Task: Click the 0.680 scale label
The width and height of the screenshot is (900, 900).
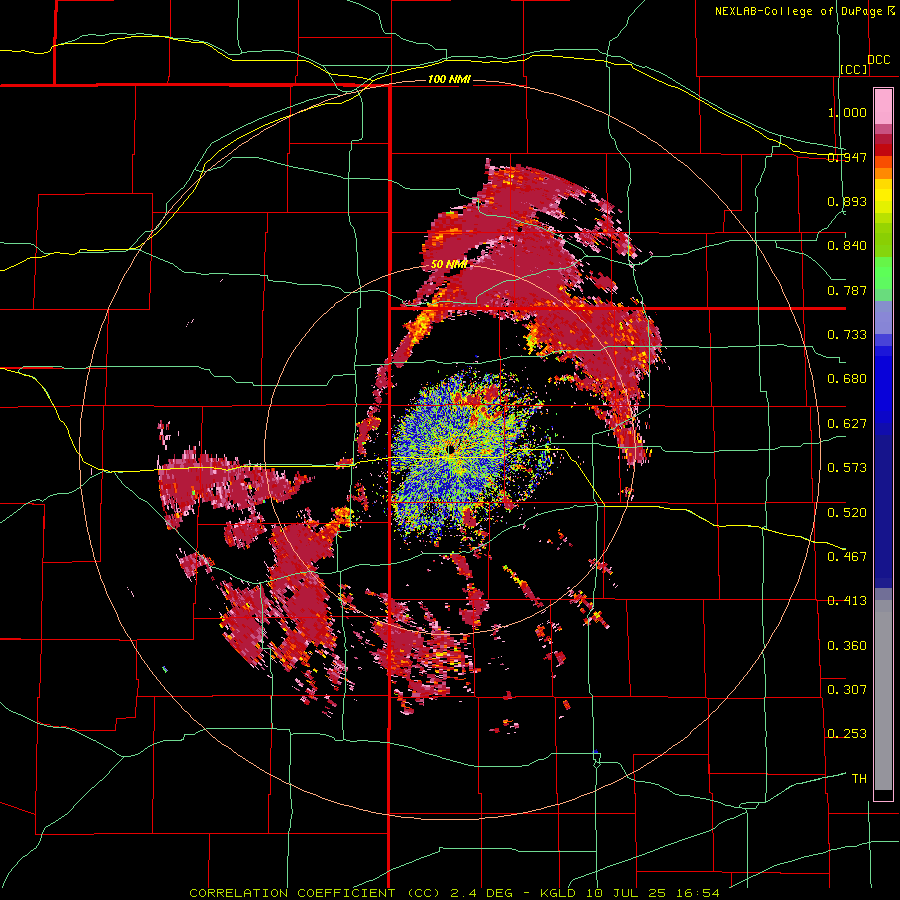Action: (x=847, y=378)
